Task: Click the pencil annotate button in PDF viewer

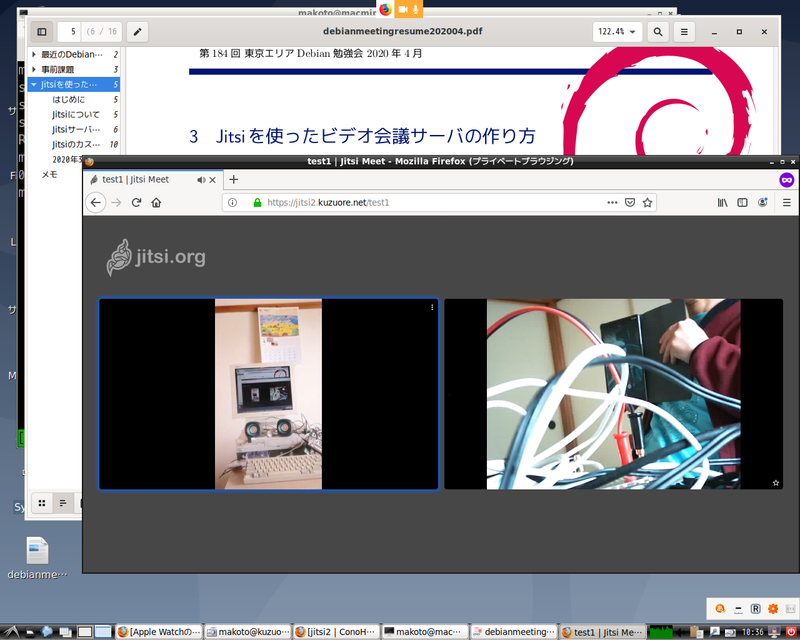Action: coord(137,32)
